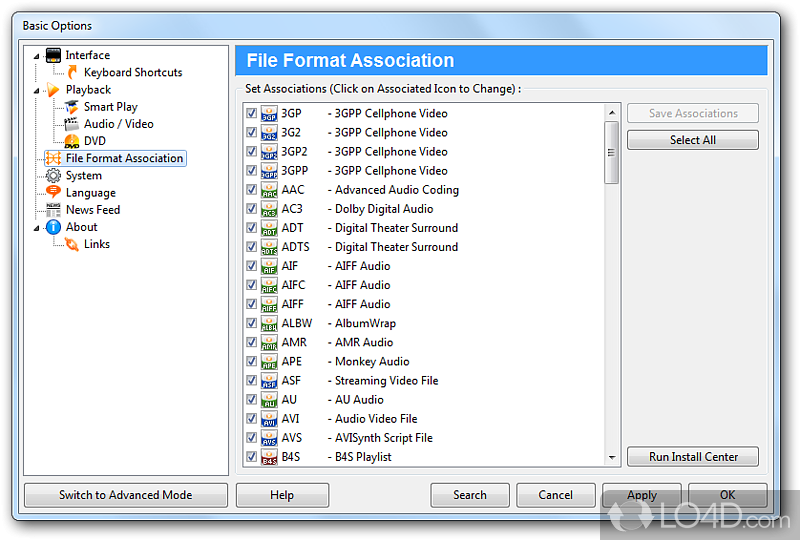This screenshot has height=540, width=800.
Task: Click the DVD disc icon in tree
Action: (x=72, y=141)
